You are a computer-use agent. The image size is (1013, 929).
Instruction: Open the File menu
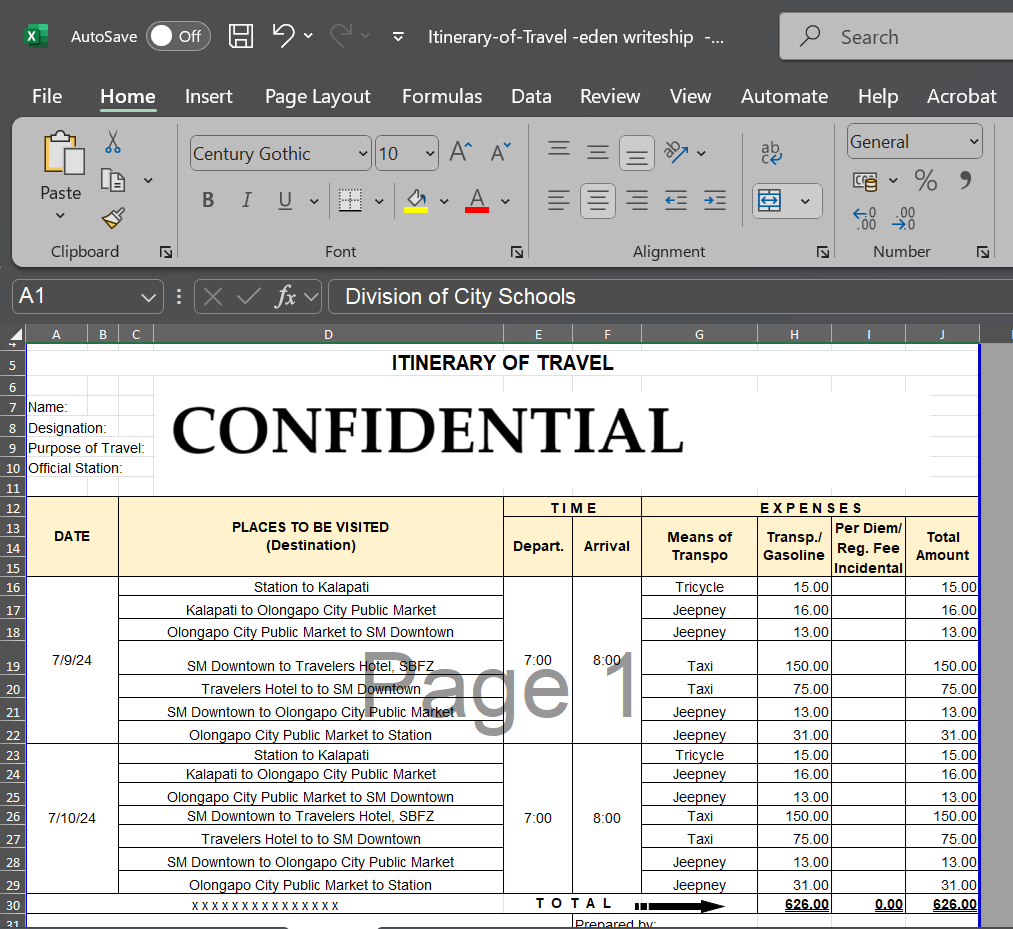[47, 96]
